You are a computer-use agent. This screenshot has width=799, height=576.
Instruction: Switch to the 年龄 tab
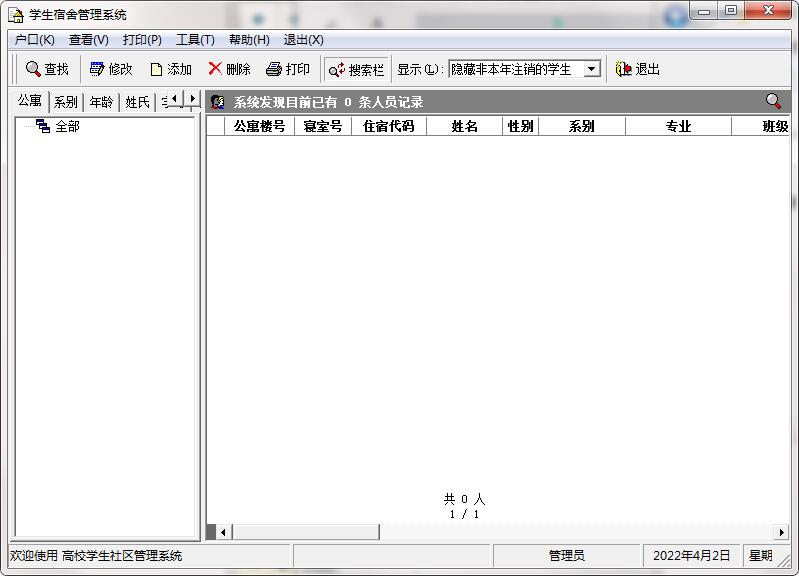point(101,102)
